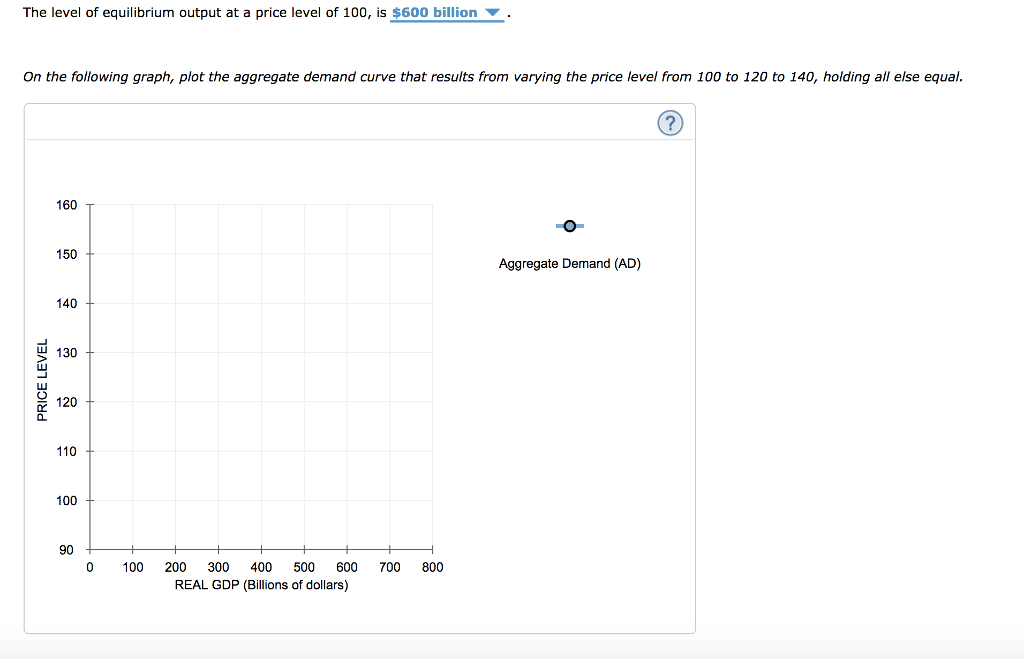Viewport: 1024px width, 659px height.
Task: Click the PRICE LEVEL axis label
Action: [x=42, y=376]
